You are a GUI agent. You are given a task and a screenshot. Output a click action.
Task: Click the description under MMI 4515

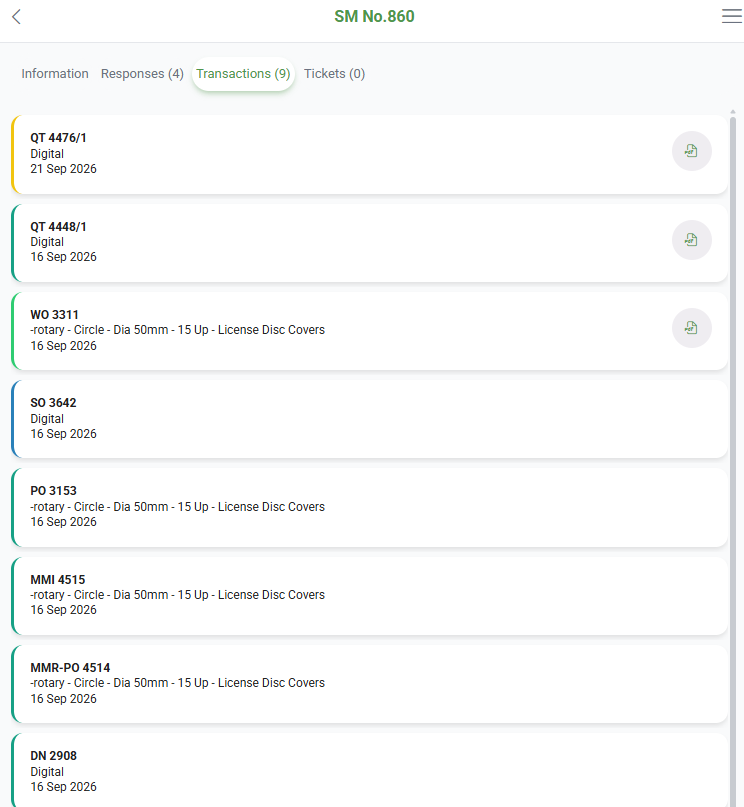coord(178,595)
